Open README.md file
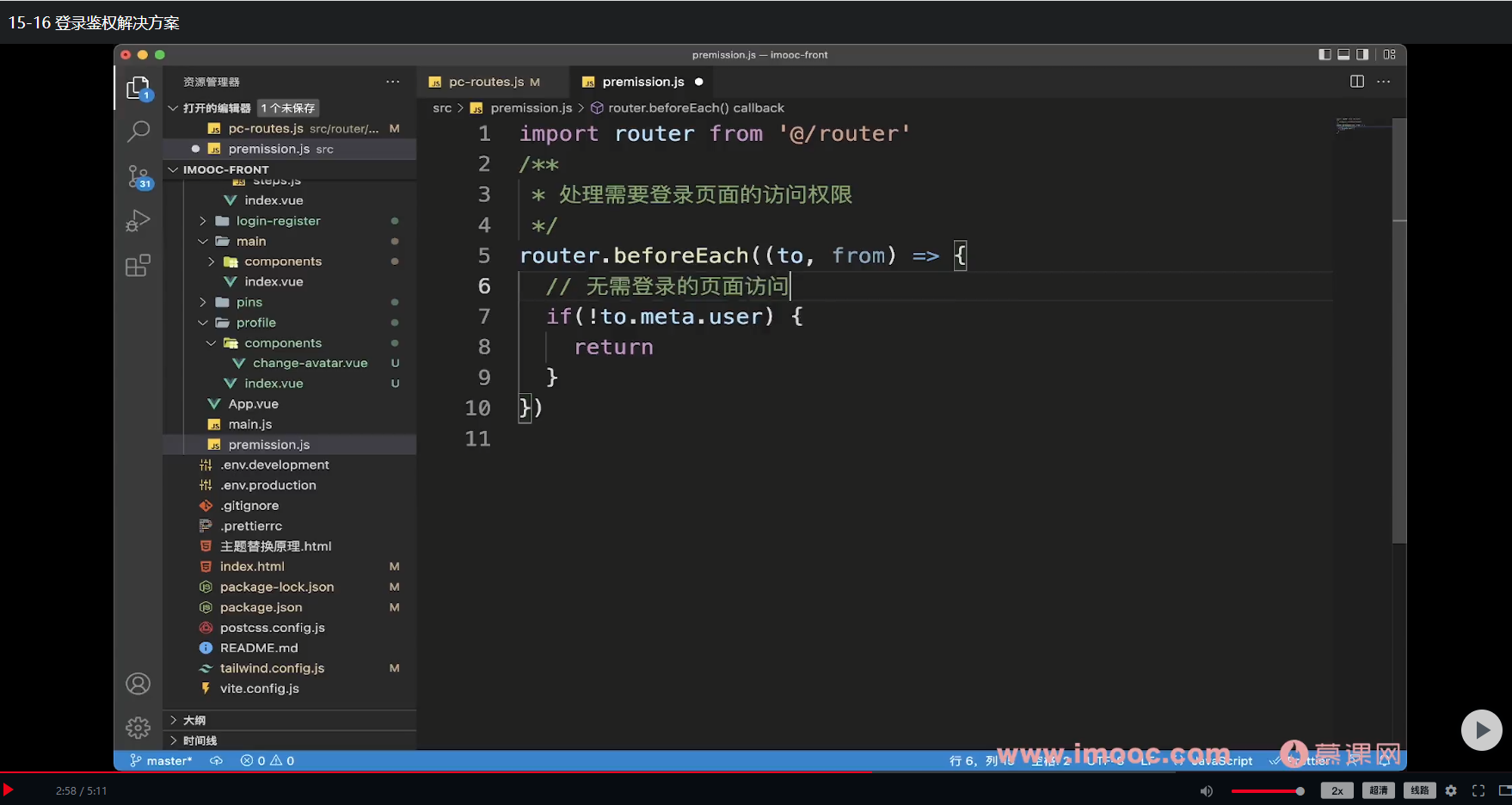This screenshot has height=805, width=1512. (x=258, y=648)
